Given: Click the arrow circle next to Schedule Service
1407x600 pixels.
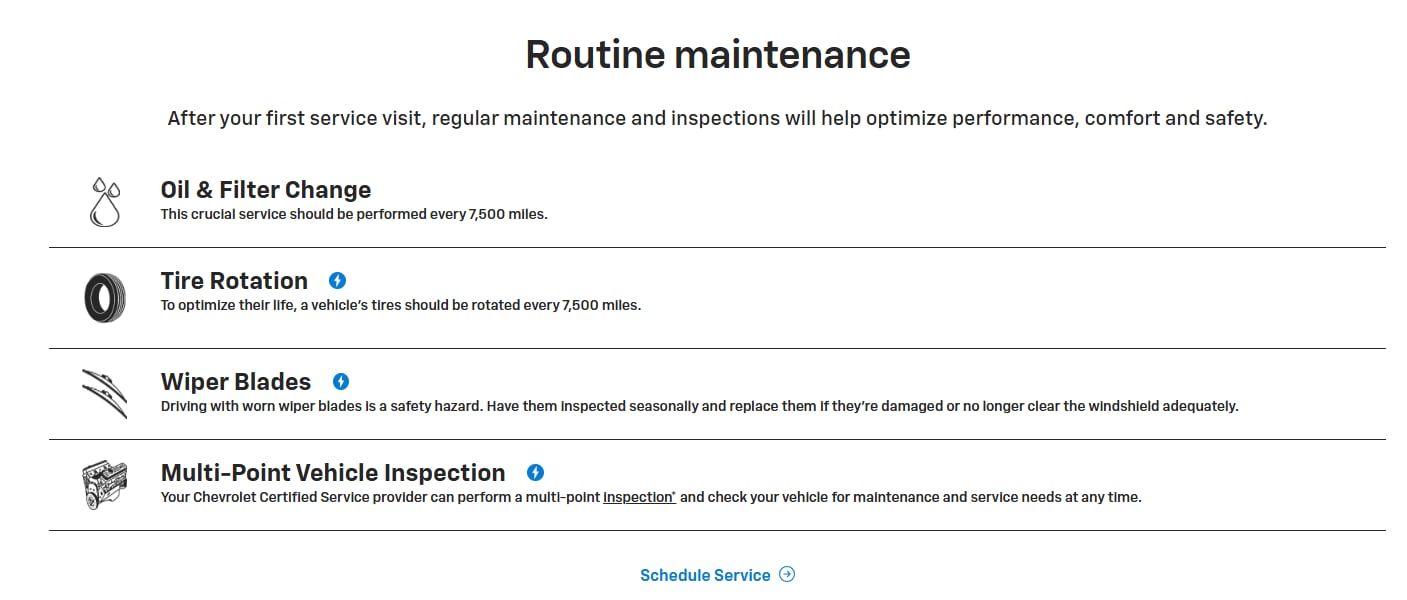Looking at the screenshot, I should (x=787, y=574).
